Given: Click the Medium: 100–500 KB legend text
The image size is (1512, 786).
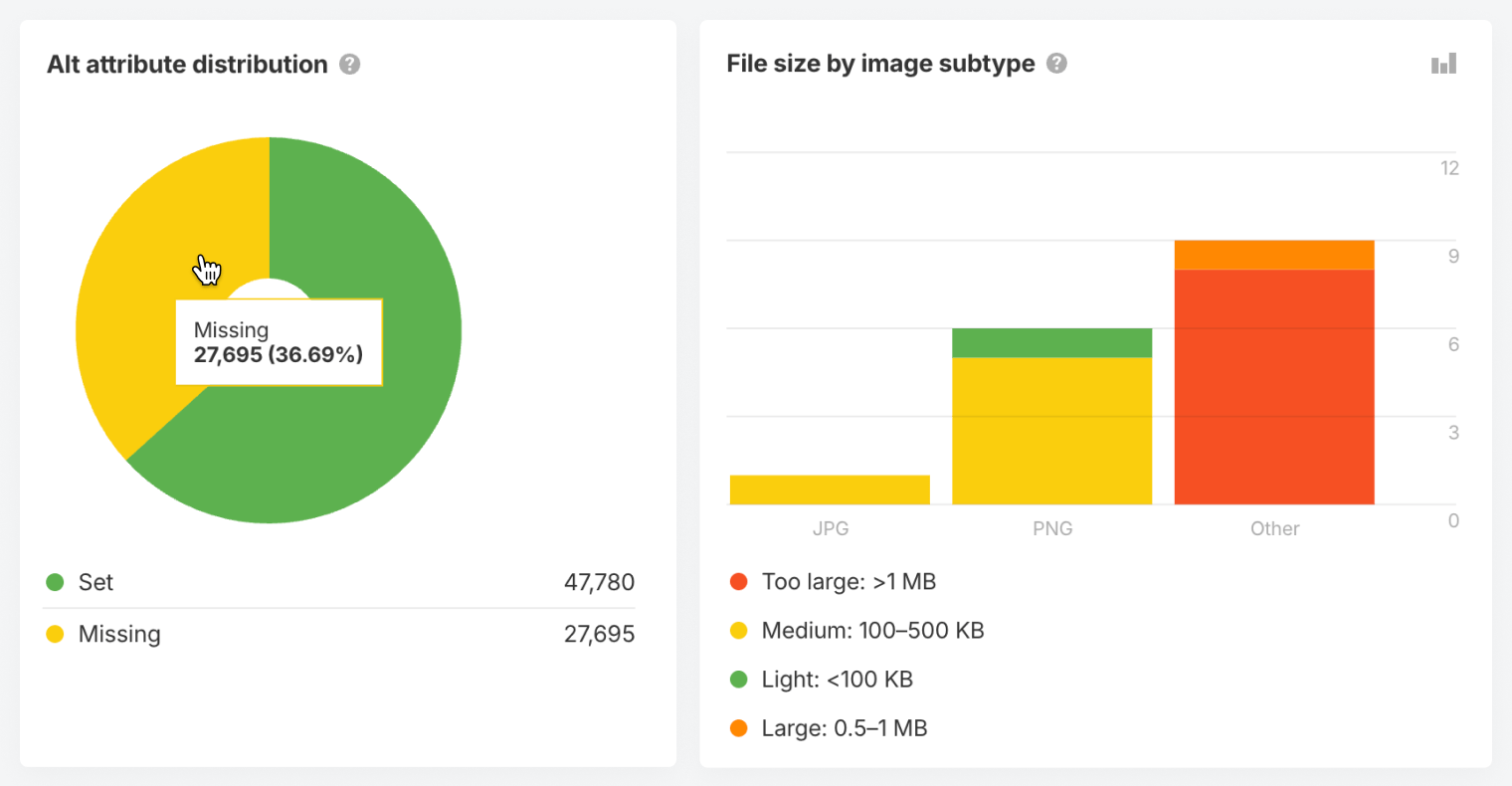Looking at the screenshot, I should coord(872,630).
